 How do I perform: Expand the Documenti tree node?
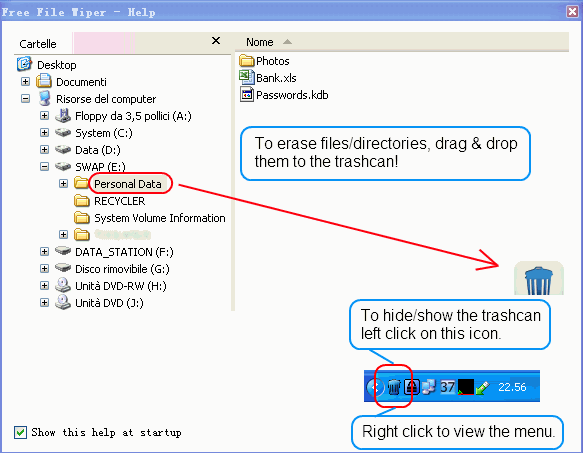coord(25,81)
